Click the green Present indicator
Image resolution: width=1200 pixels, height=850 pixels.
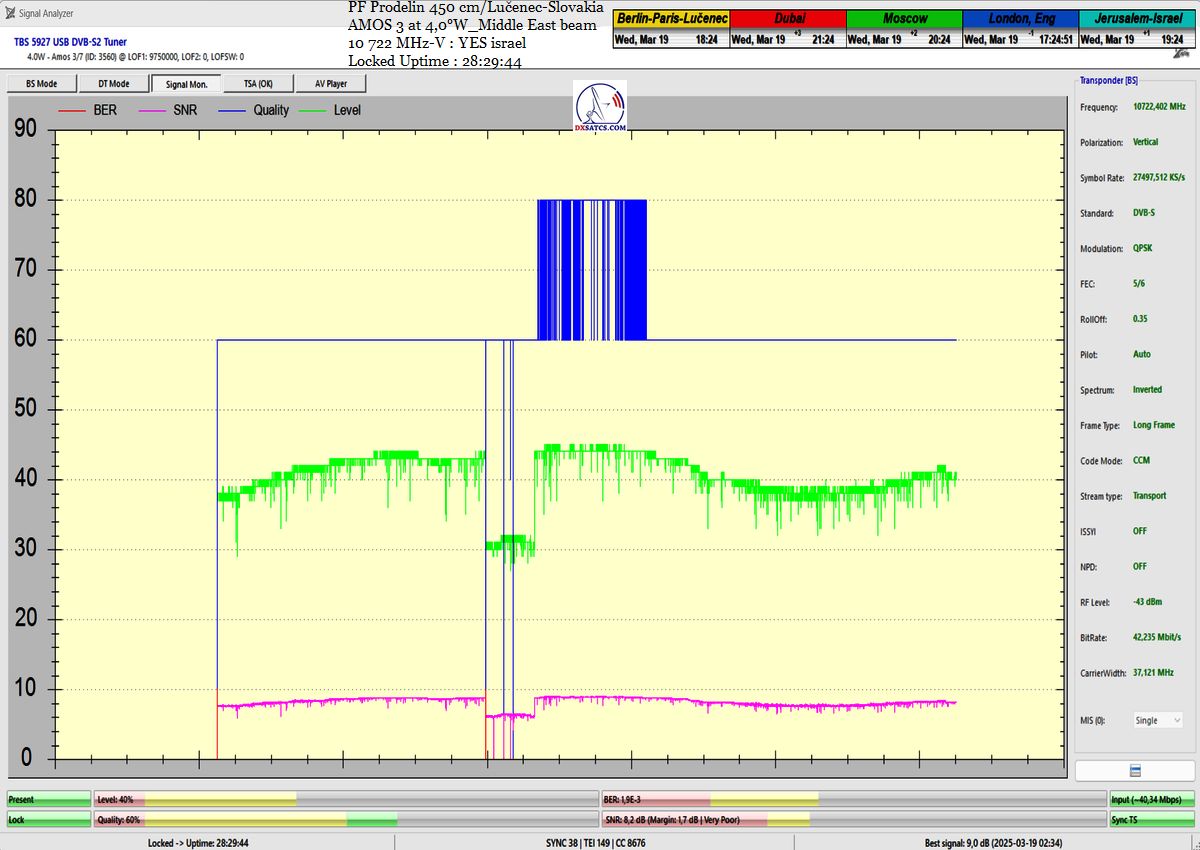click(x=48, y=800)
